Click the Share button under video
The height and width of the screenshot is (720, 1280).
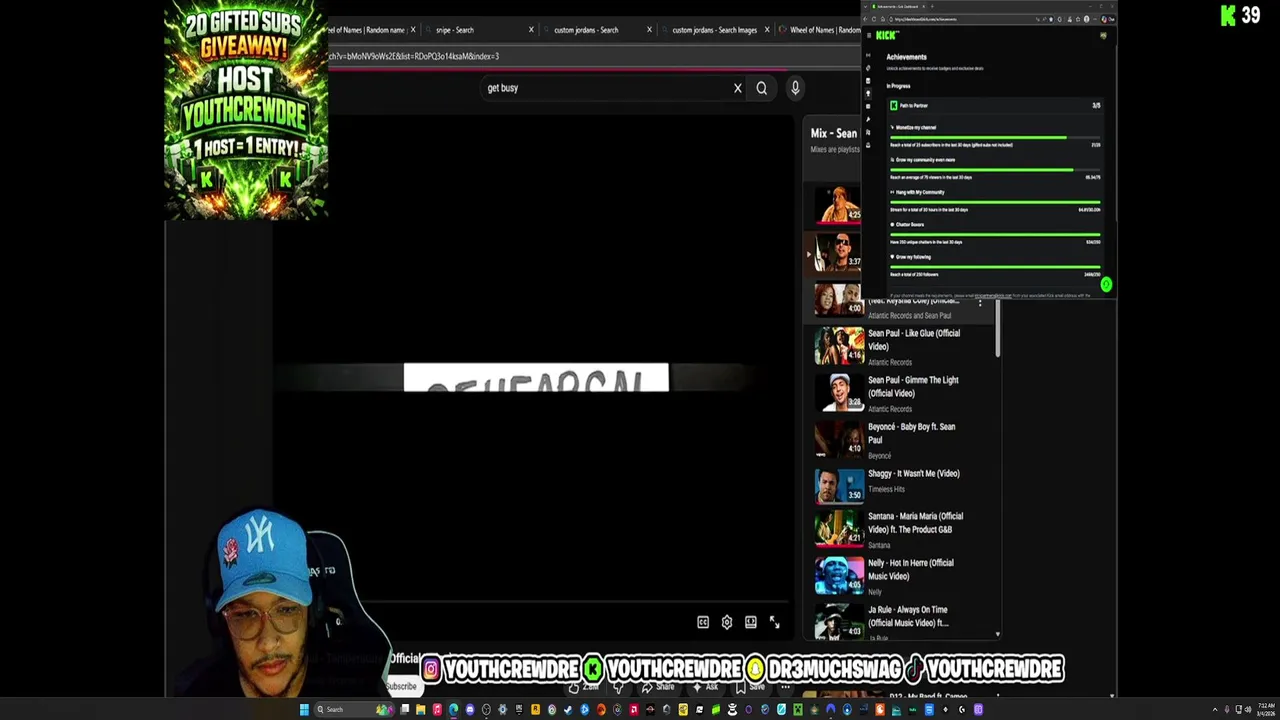point(658,687)
